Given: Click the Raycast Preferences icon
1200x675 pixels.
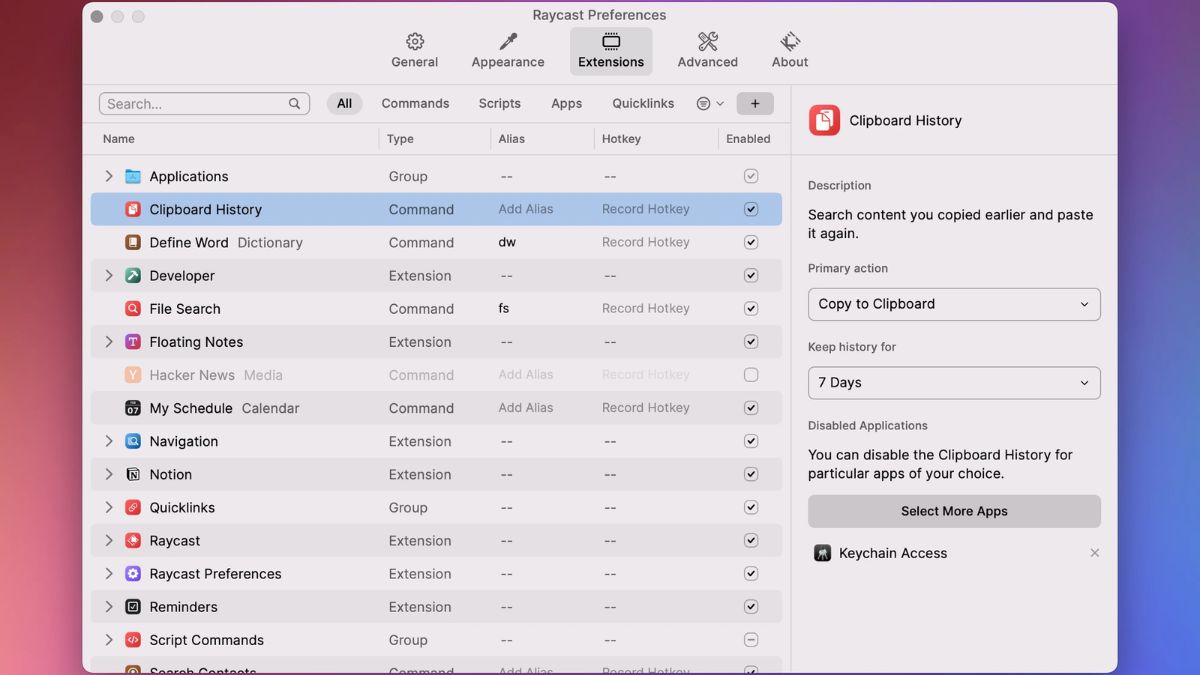Looking at the screenshot, I should pyautogui.click(x=133, y=573).
